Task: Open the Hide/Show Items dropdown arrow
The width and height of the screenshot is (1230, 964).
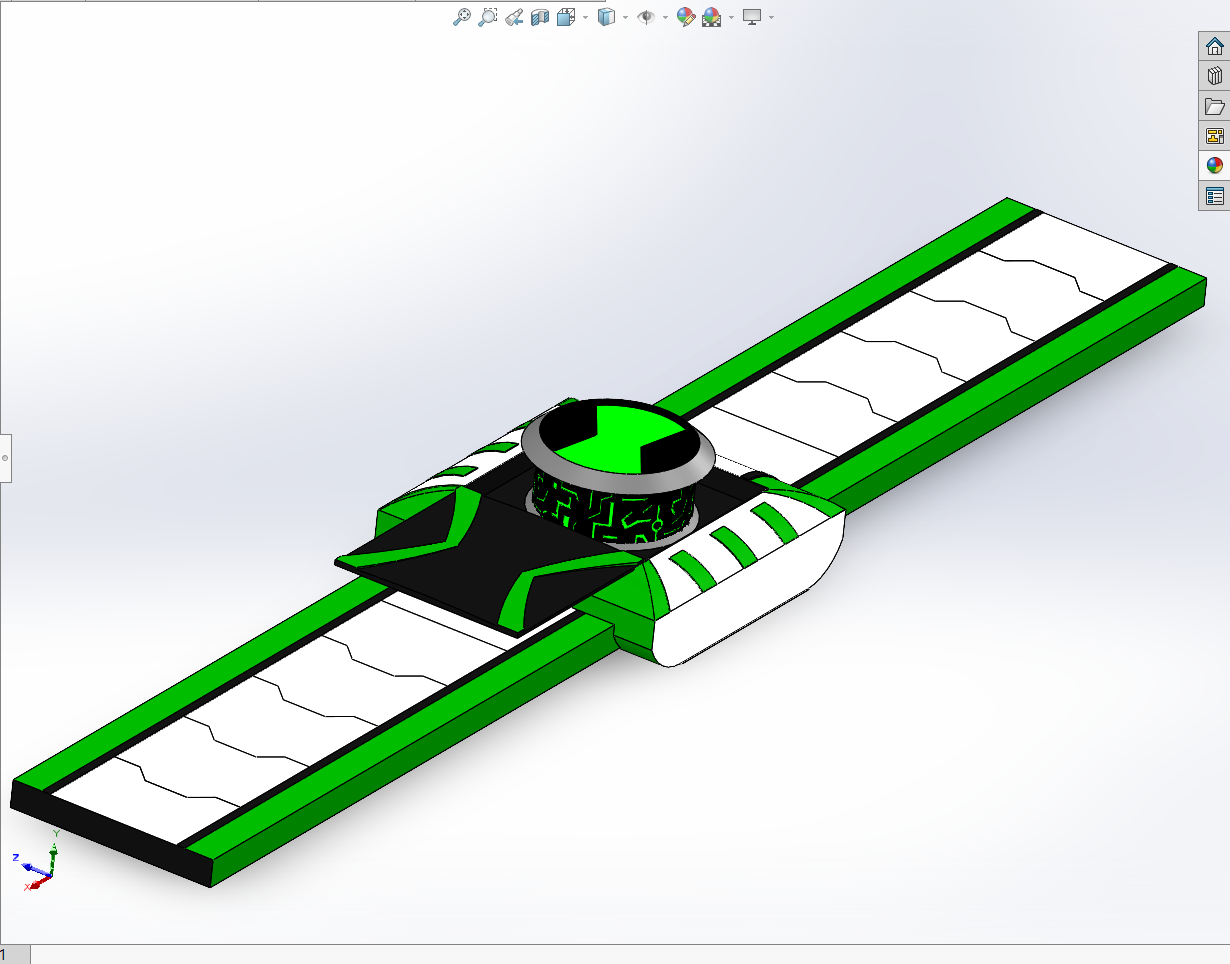Action: (665, 17)
